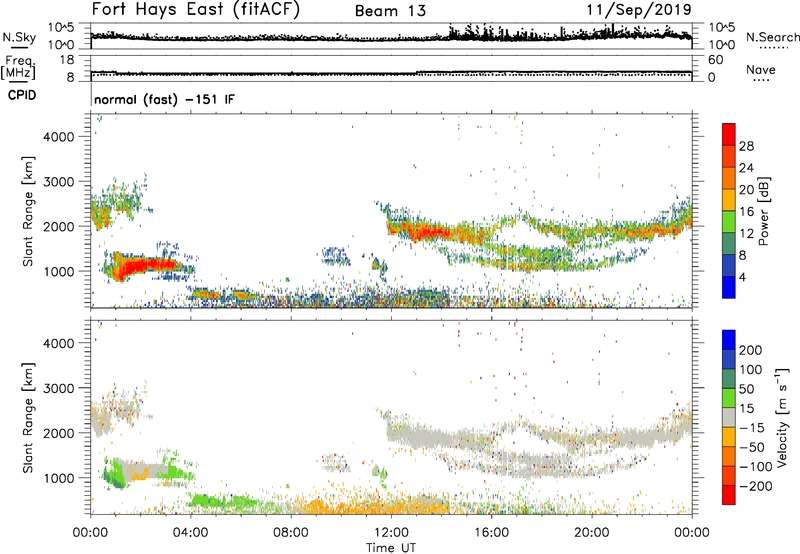The image size is (800, 554).
Task: Click the red top segment of Power color bar
Action: pos(729,134)
